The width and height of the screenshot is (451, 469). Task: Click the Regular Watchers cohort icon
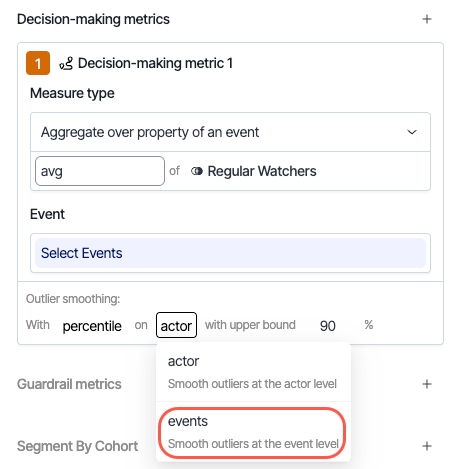click(x=197, y=171)
